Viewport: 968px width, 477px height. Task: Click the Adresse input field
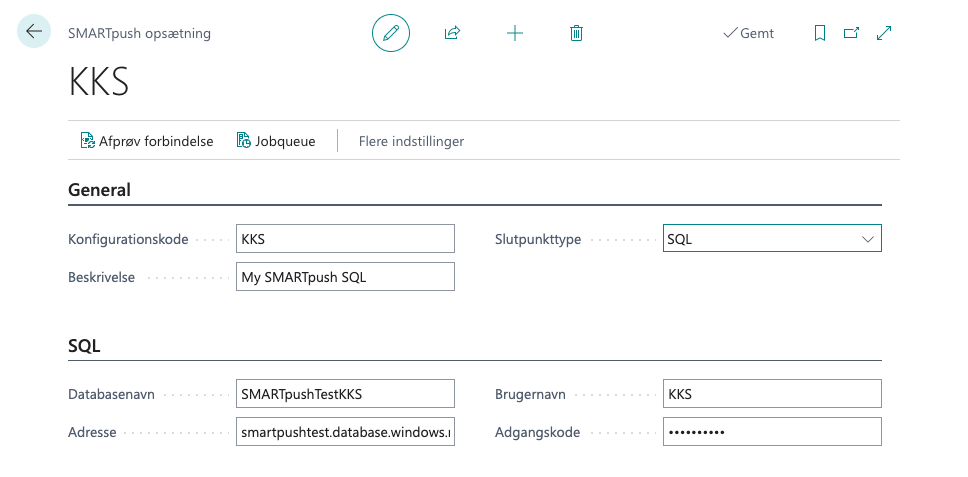point(345,432)
